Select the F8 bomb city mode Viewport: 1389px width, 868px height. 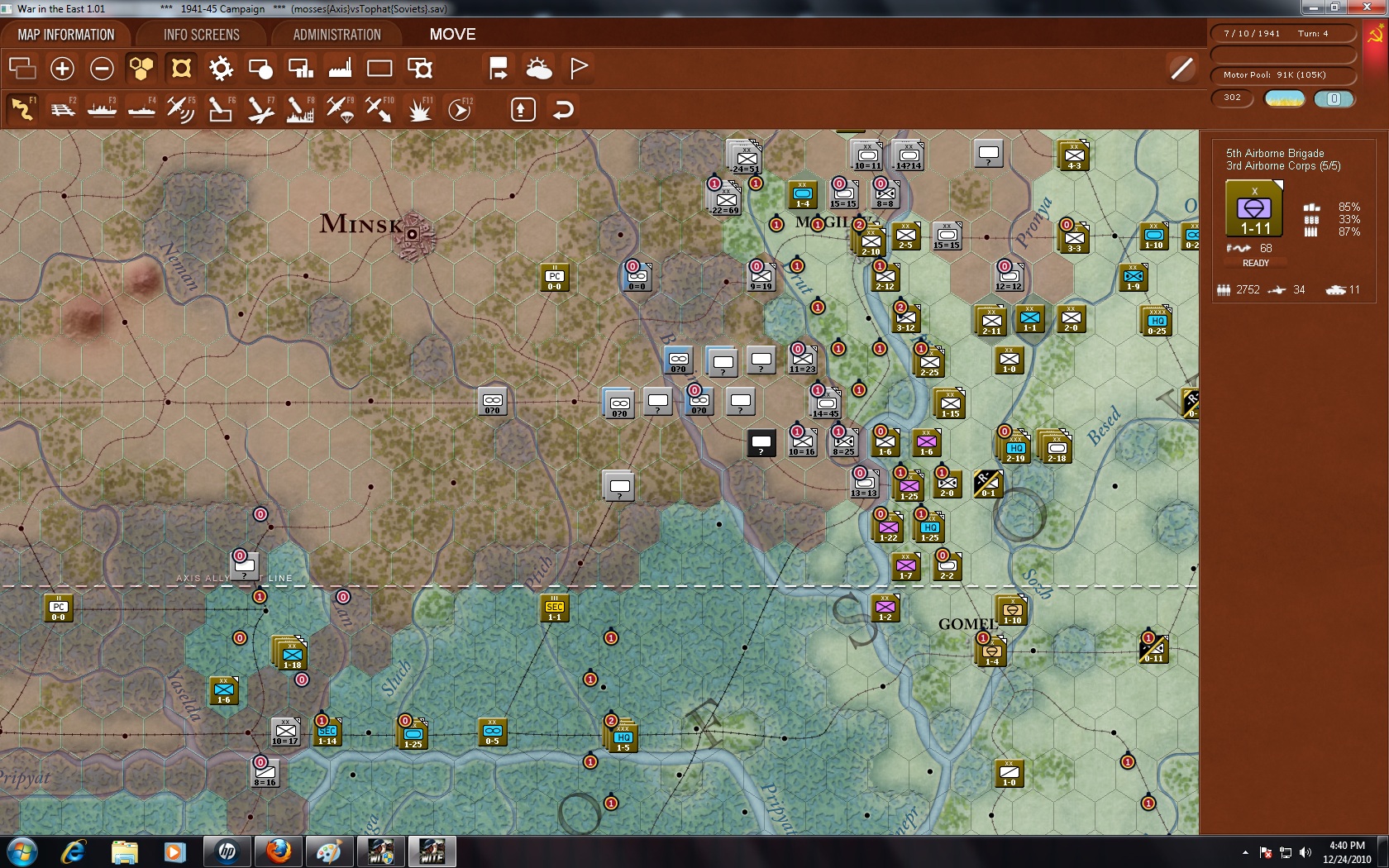(300, 109)
